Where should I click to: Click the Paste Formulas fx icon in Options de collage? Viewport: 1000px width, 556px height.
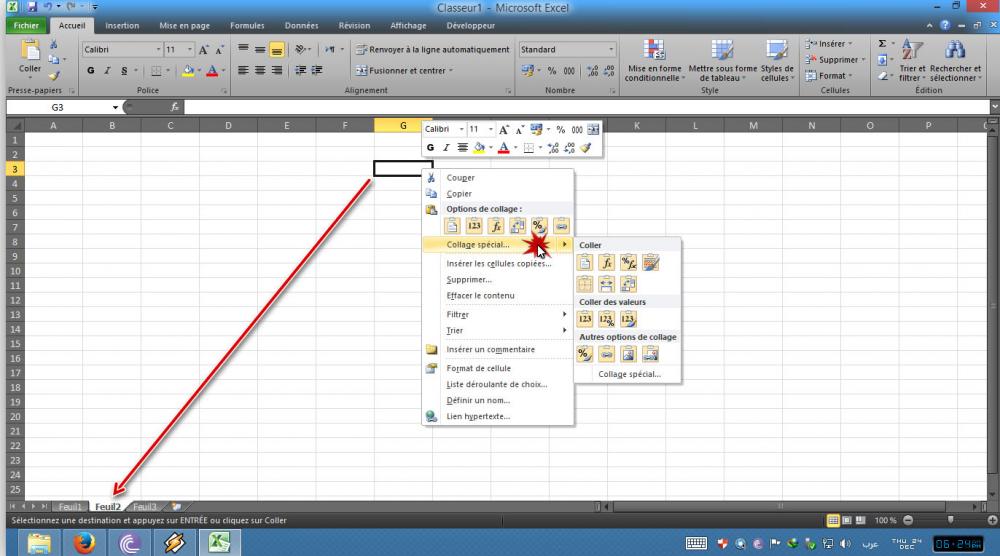(496, 226)
